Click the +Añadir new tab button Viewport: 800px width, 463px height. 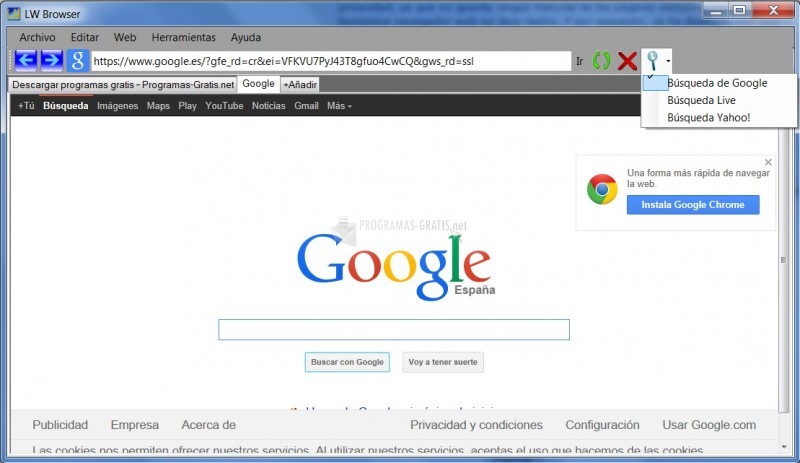[x=301, y=84]
